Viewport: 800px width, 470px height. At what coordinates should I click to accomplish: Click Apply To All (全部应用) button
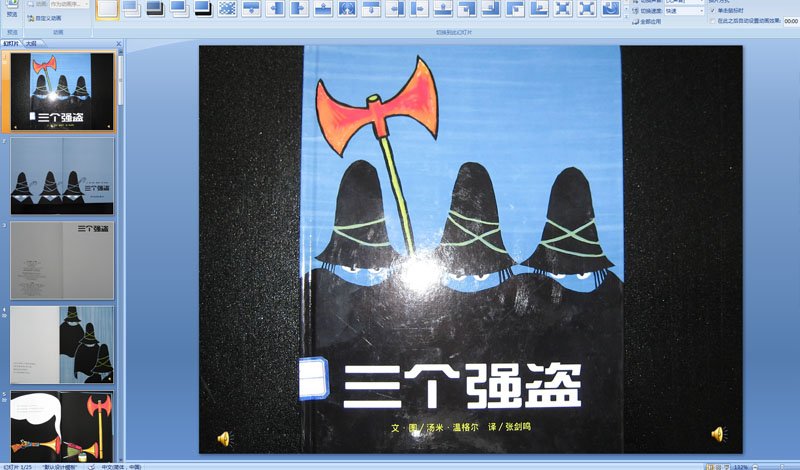point(647,21)
